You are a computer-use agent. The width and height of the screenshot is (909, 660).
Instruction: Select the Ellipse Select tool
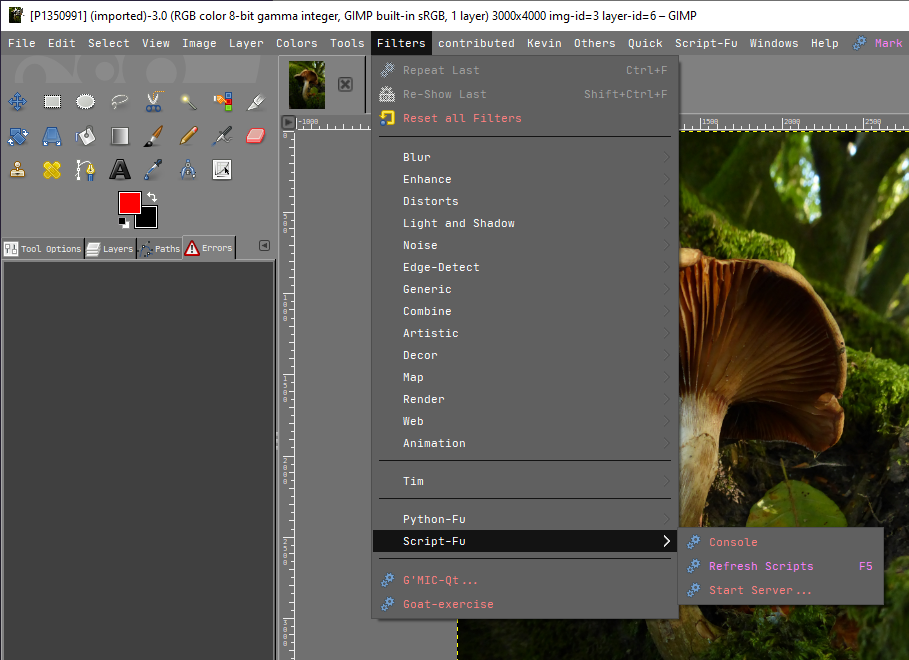click(85, 102)
